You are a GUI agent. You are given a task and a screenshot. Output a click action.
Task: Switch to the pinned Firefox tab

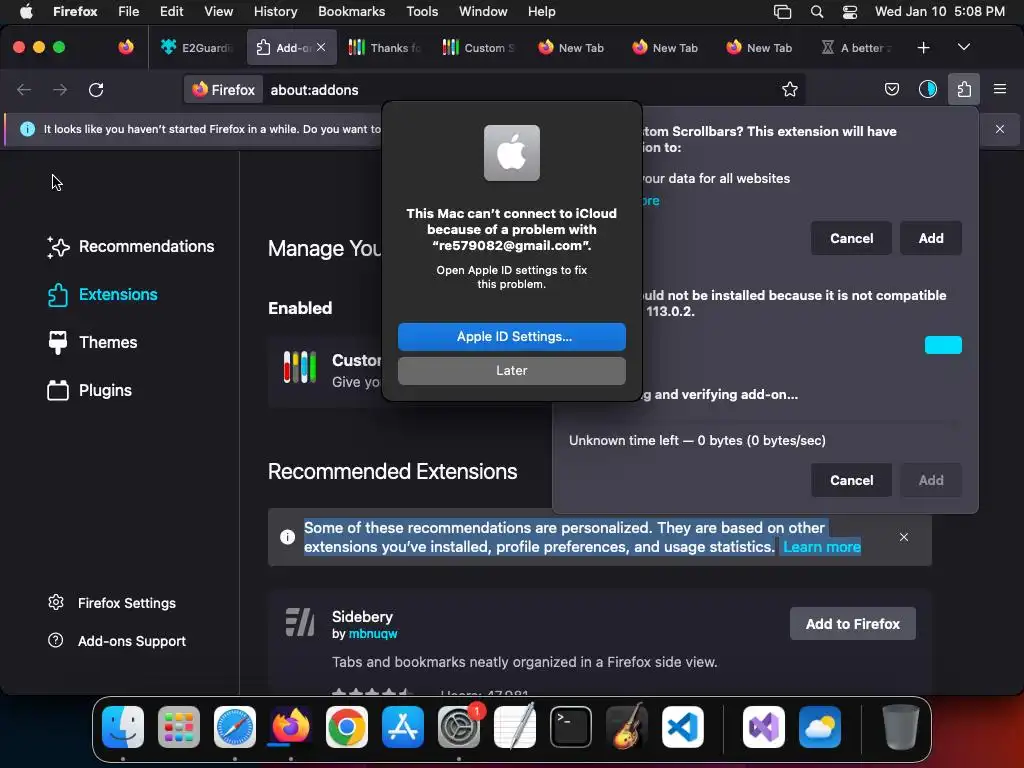pos(126,48)
